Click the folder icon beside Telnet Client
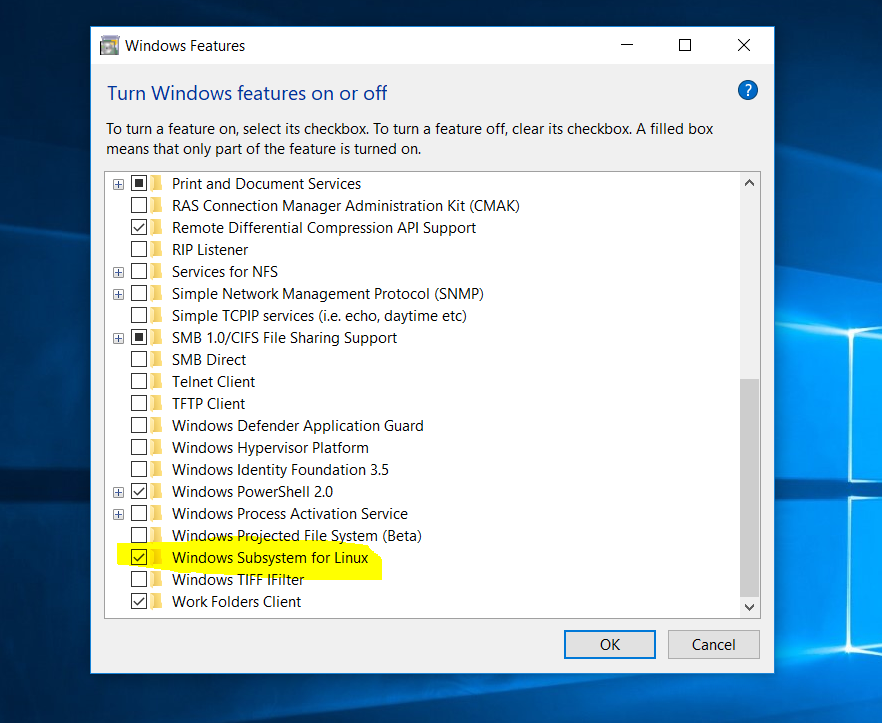Viewport: 882px width, 723px height. [158, 381]
